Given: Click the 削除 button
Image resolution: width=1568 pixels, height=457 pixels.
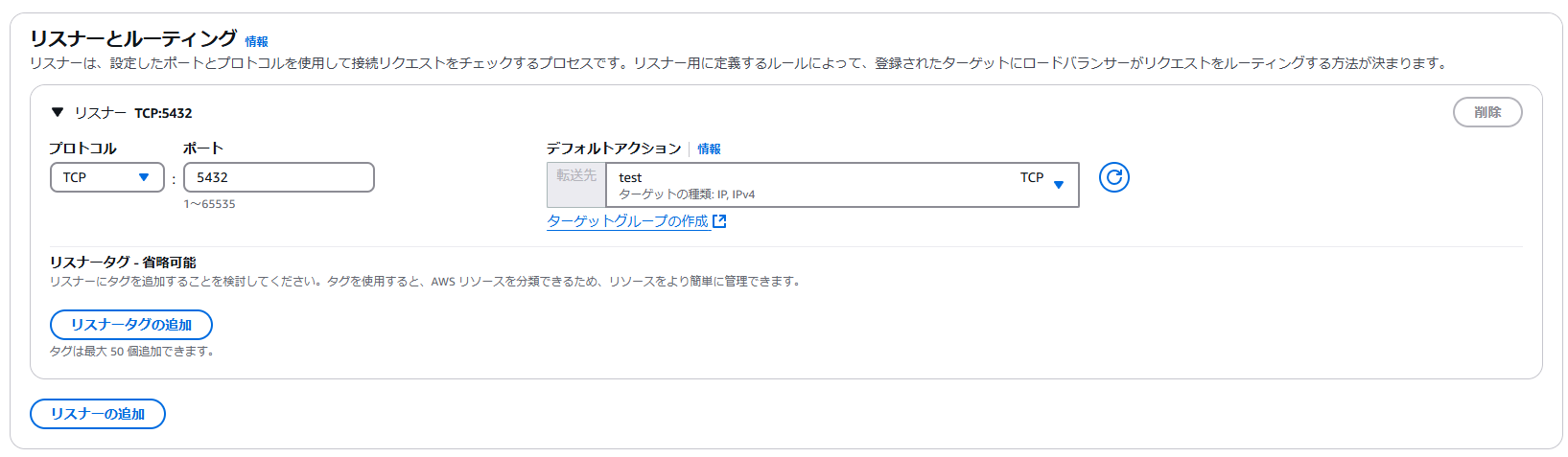Looking at the screenshot, I should pyautogui.click(x=1487, y=112).
